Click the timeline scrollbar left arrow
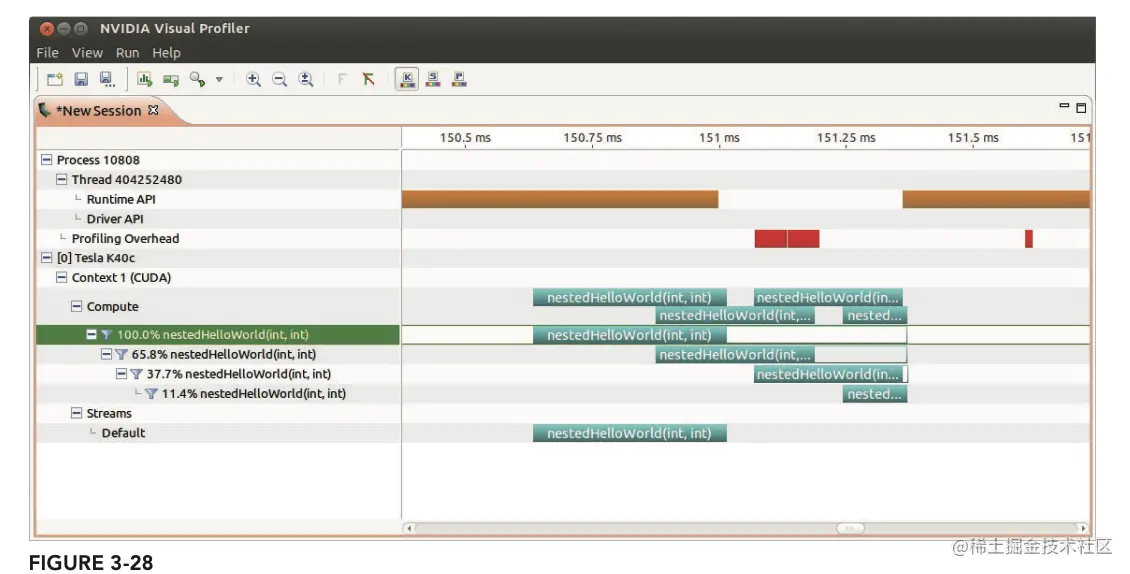The height and width of the screenshot is (574, 1130). 409,528
